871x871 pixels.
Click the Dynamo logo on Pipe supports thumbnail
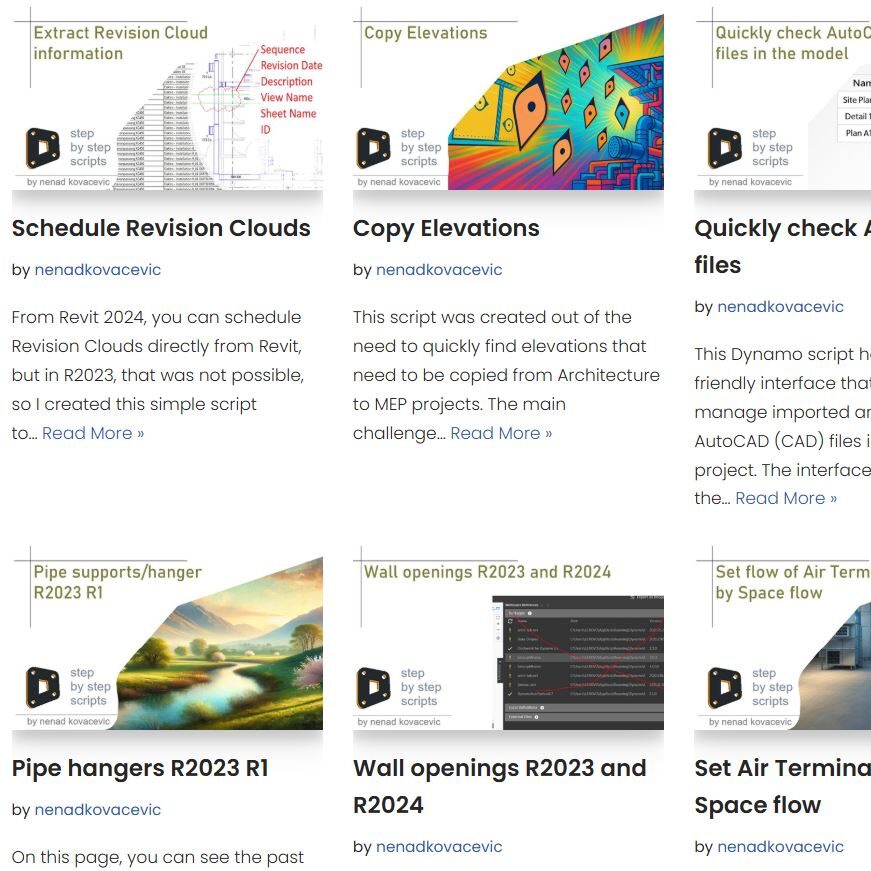[x=42, y=688]
